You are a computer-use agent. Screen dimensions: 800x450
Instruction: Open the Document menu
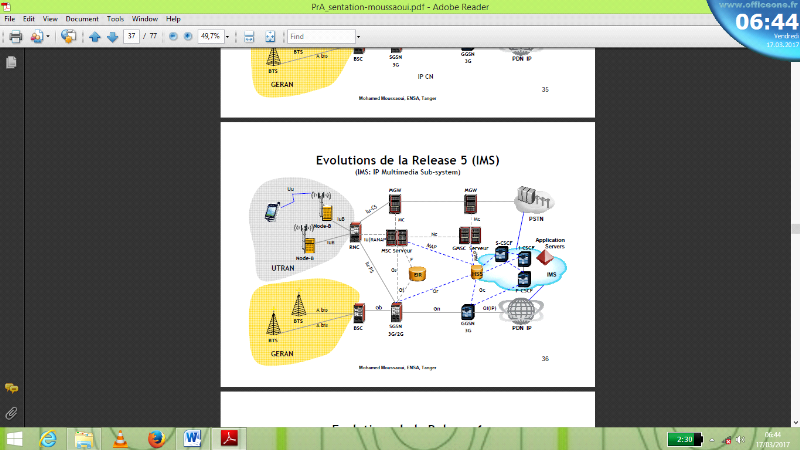point(81,19)
